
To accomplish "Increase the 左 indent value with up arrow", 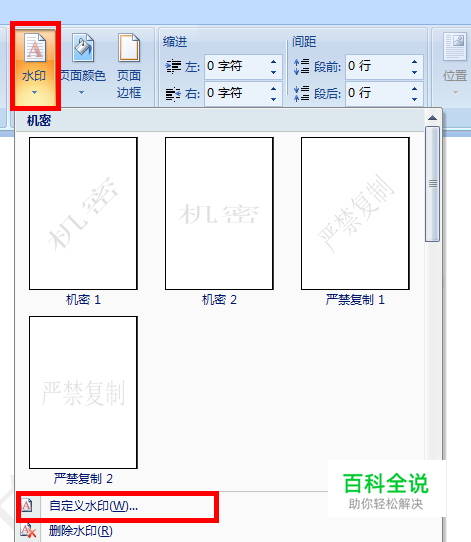I will point(274,62).
